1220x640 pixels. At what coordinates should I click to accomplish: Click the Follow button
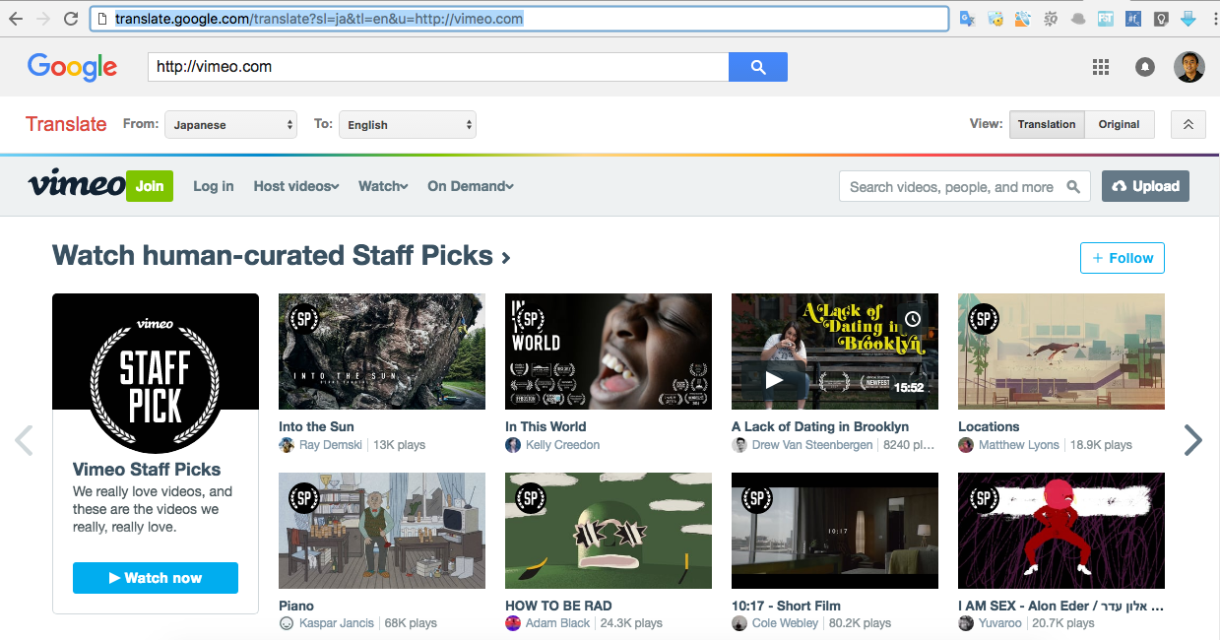tap(1122, 258)
